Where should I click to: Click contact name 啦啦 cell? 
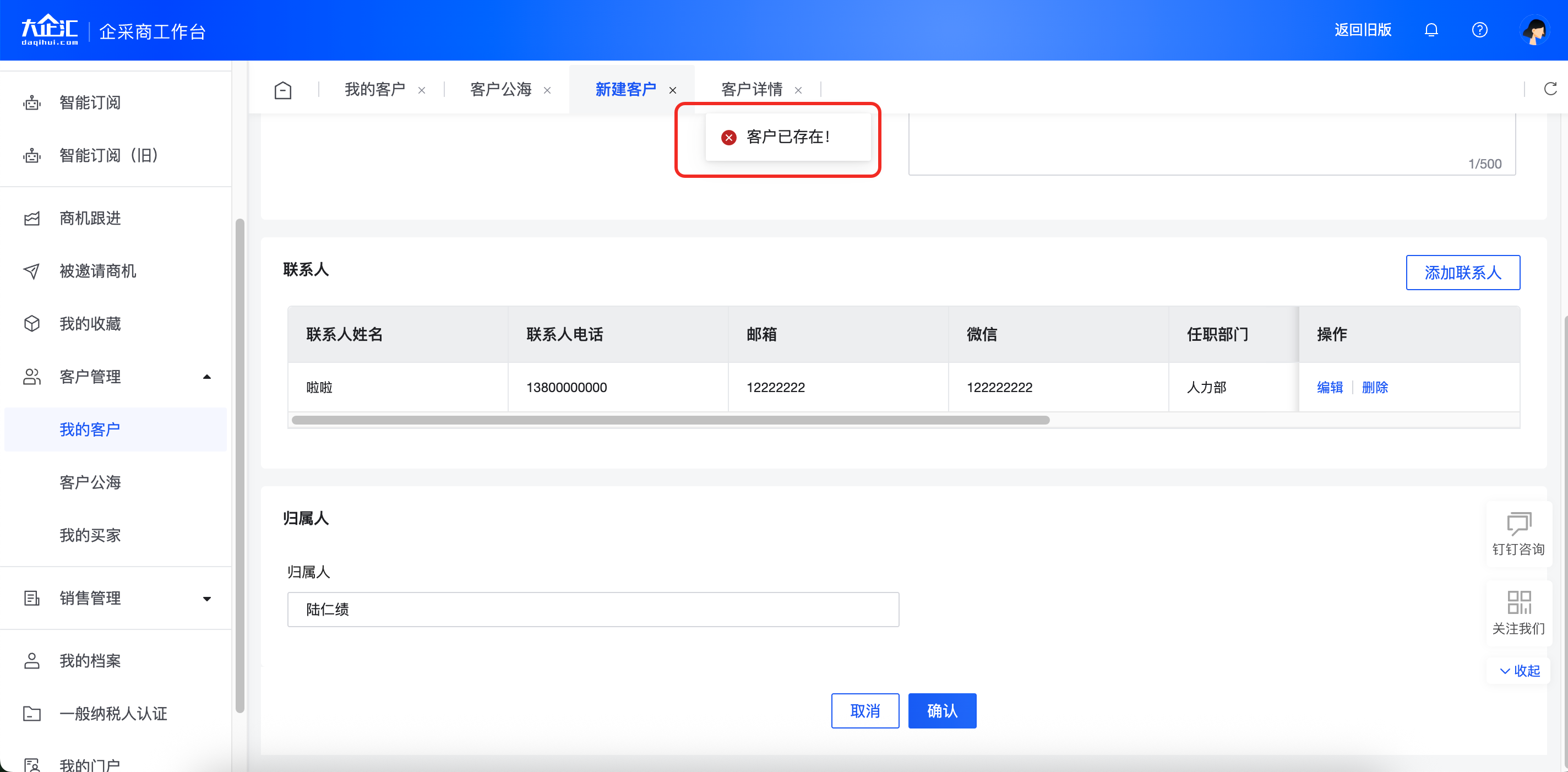pos(398,387)
